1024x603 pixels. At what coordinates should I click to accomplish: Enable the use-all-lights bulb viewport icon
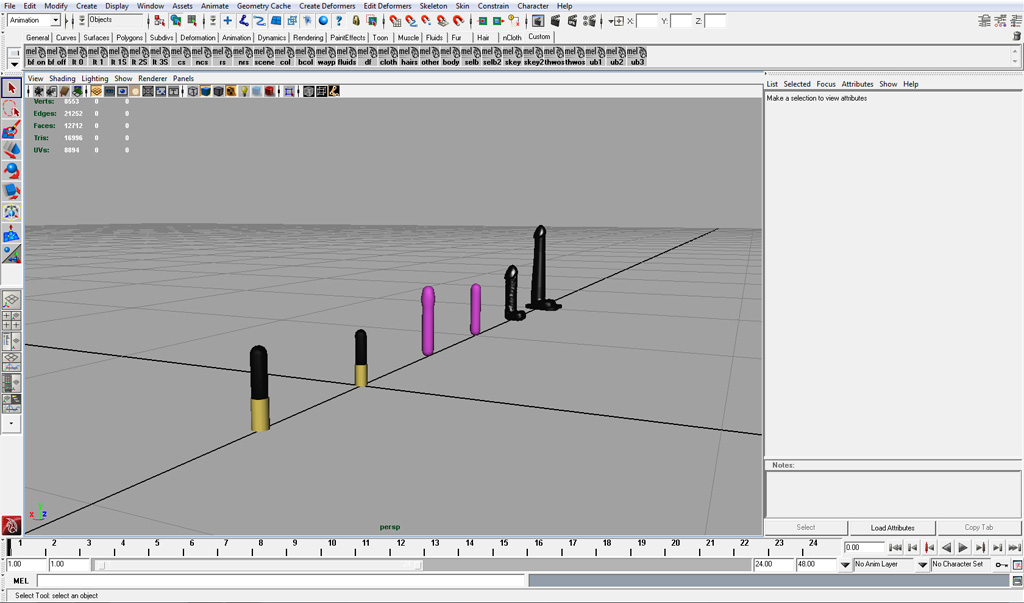coord(244,91)
